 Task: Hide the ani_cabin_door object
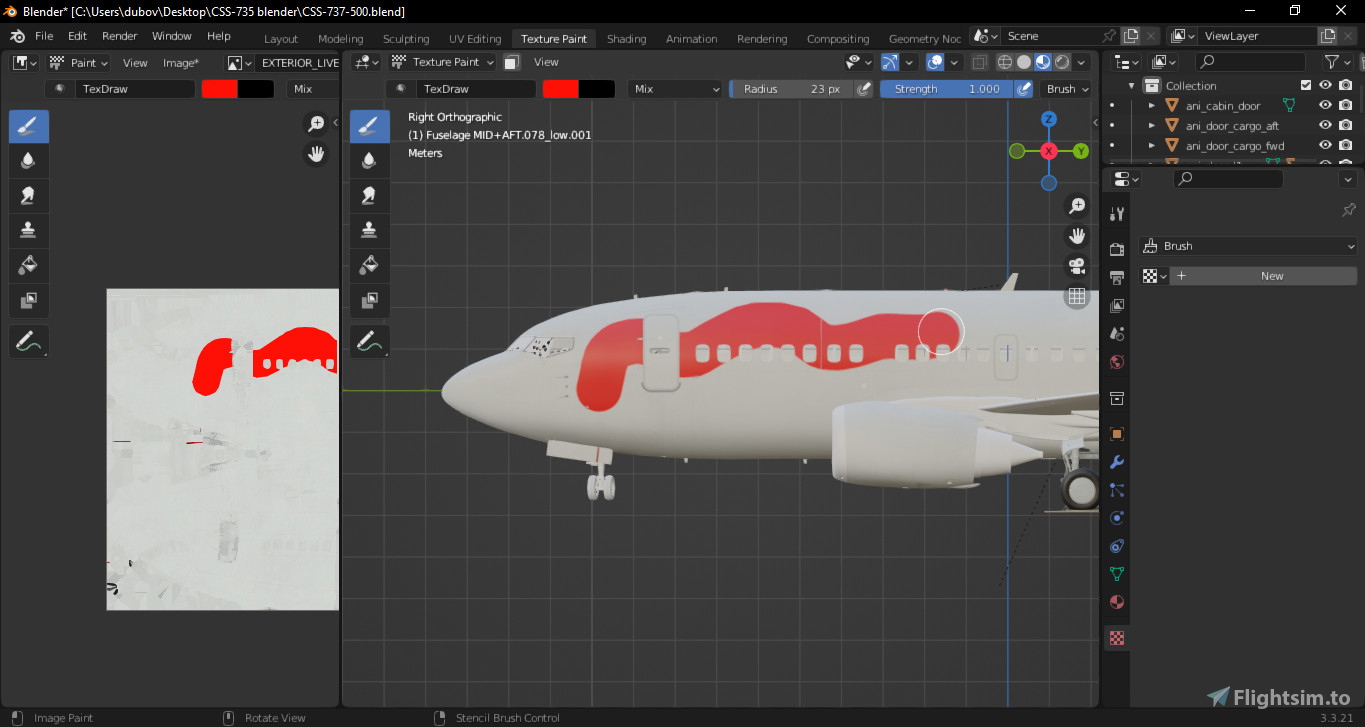[1323, 105]
